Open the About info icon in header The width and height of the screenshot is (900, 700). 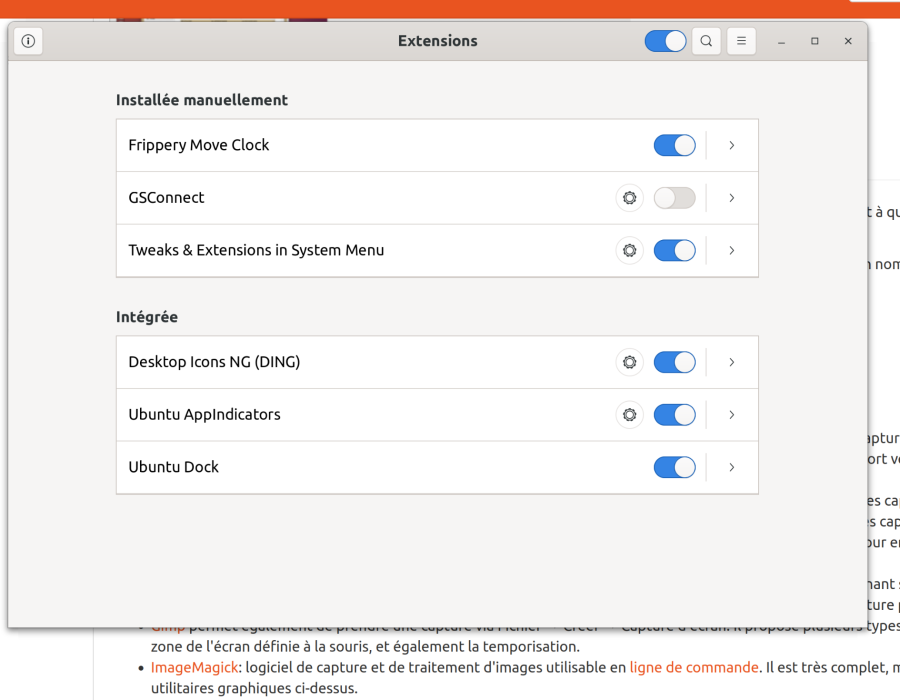[x=28, y=41]
